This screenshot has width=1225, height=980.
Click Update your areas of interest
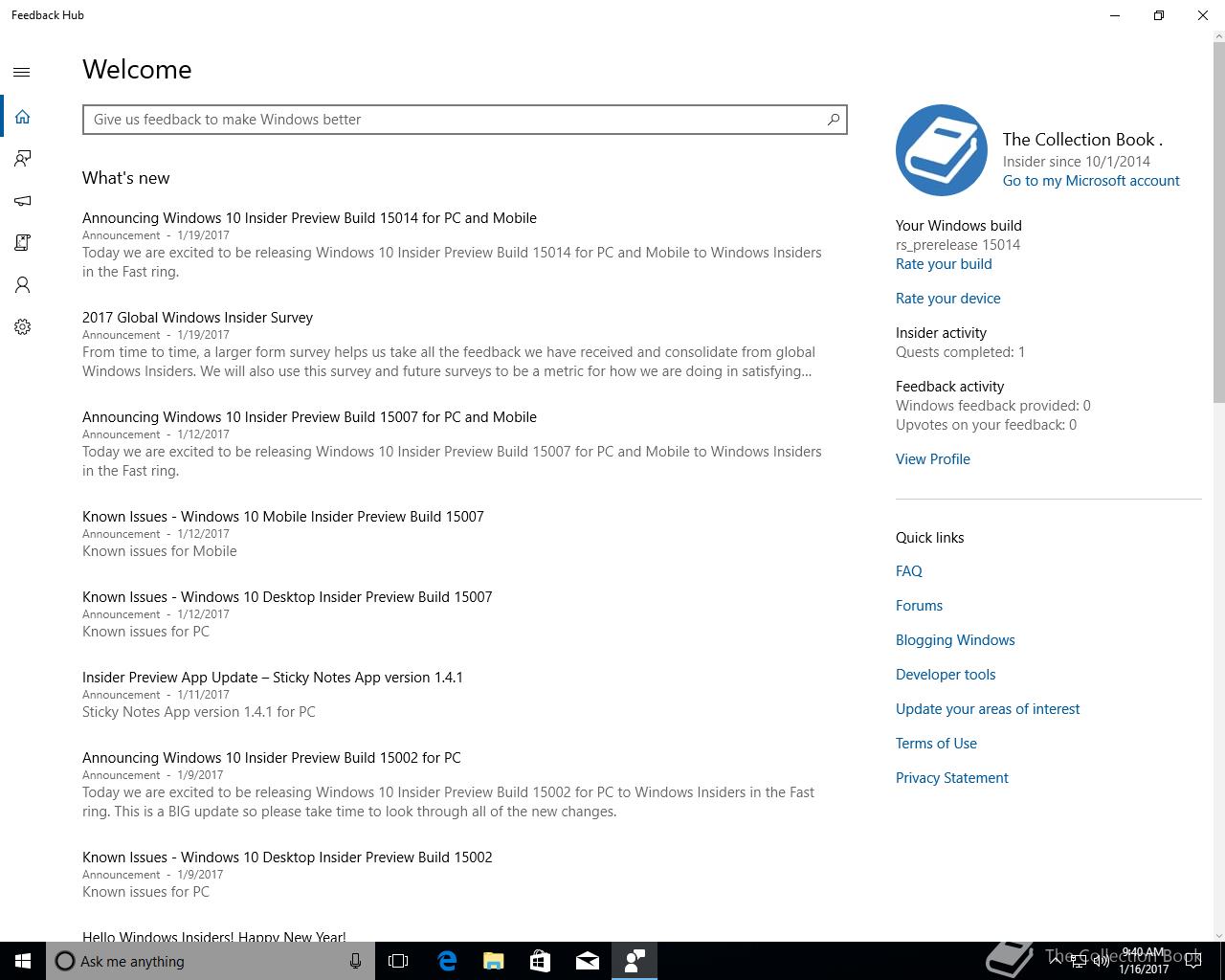[988, 709]
